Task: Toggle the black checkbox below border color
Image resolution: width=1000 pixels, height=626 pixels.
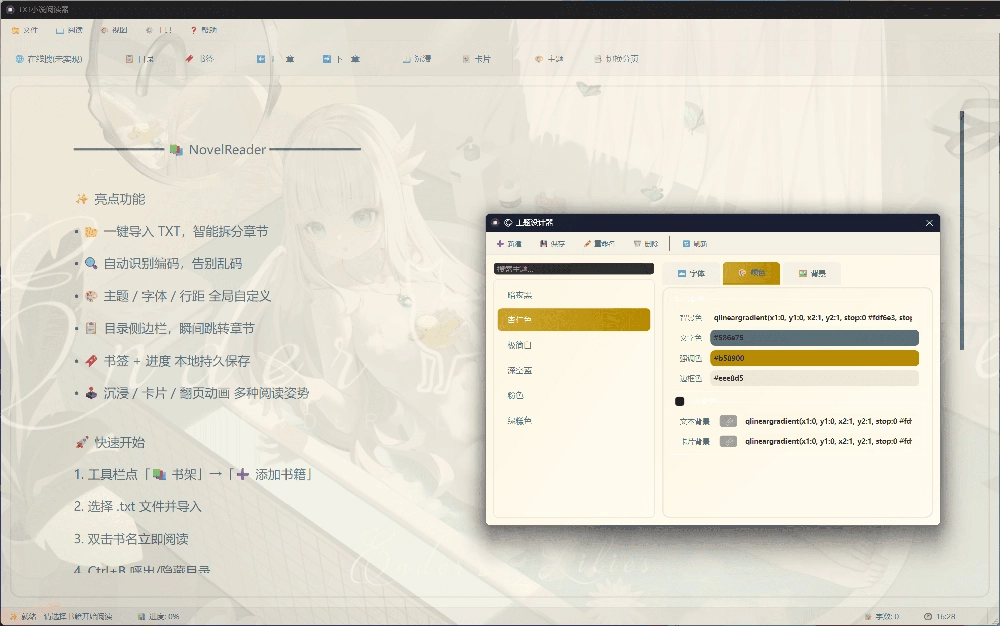Action: coord(679,401)
